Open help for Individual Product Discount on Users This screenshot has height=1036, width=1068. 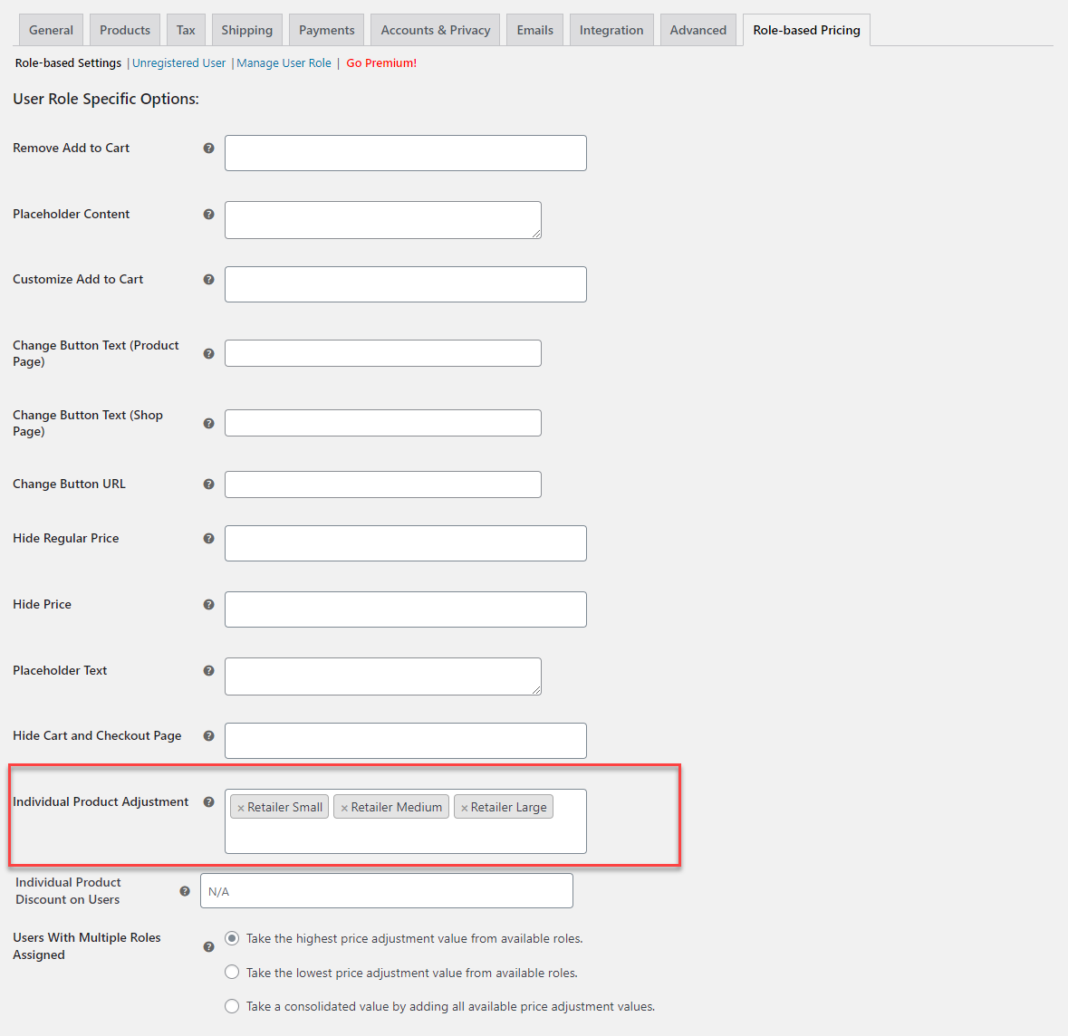point(185,891)
